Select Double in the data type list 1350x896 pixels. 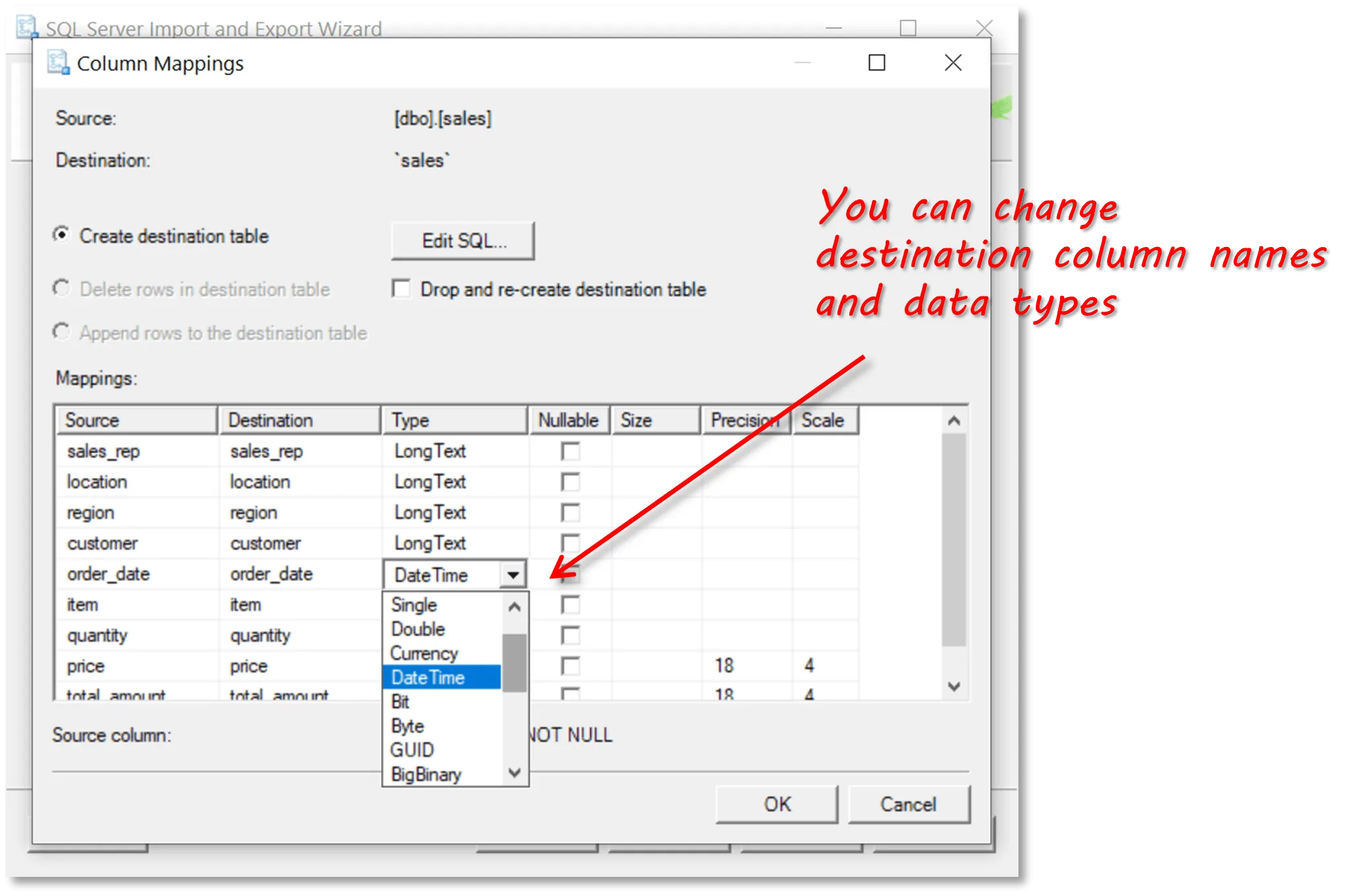coord(418,629)
